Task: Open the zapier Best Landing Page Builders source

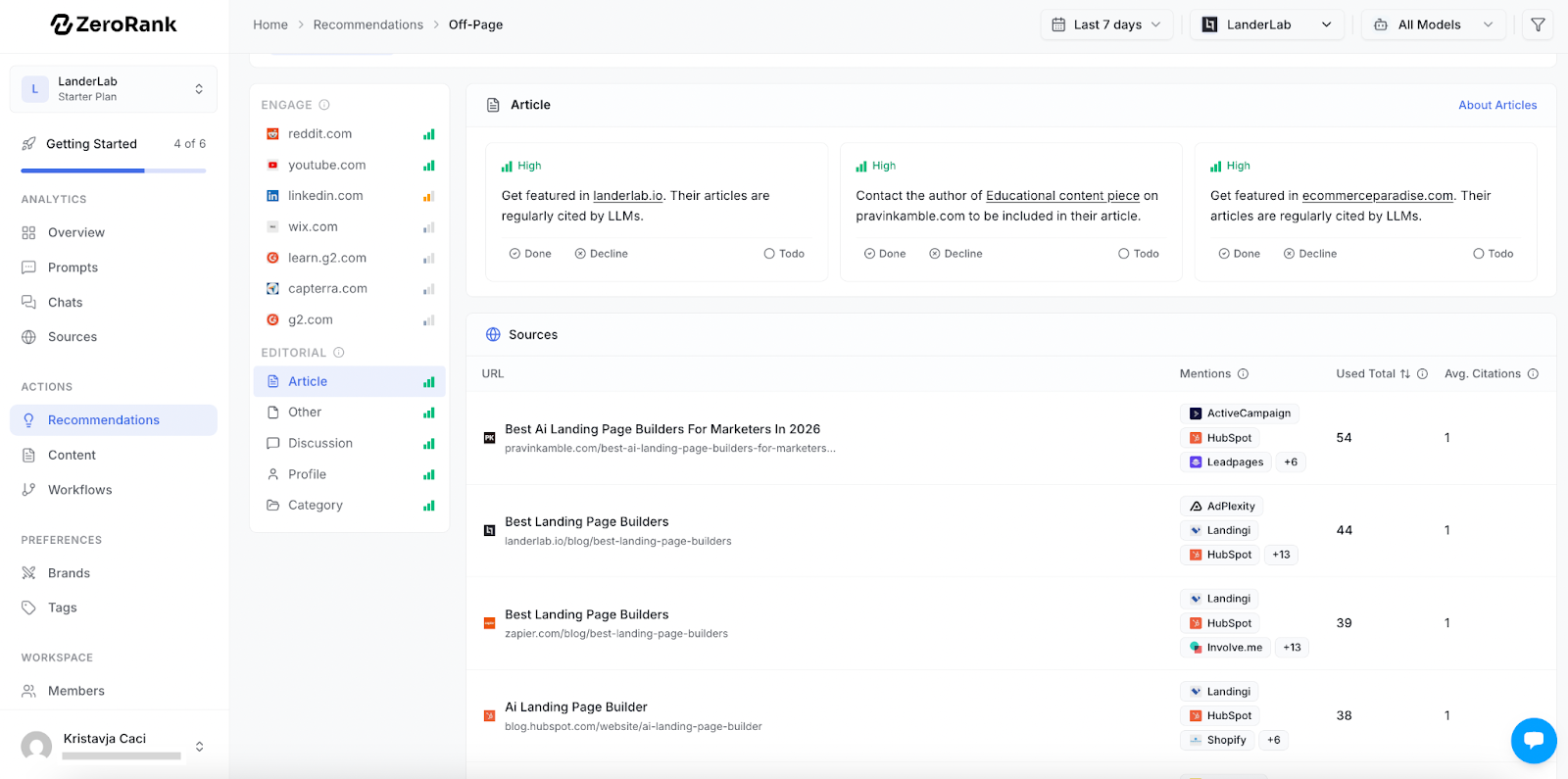Action: (587, 614)
